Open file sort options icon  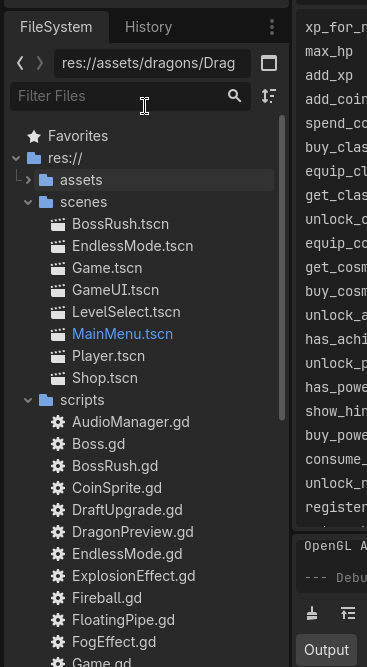point(269,96)
